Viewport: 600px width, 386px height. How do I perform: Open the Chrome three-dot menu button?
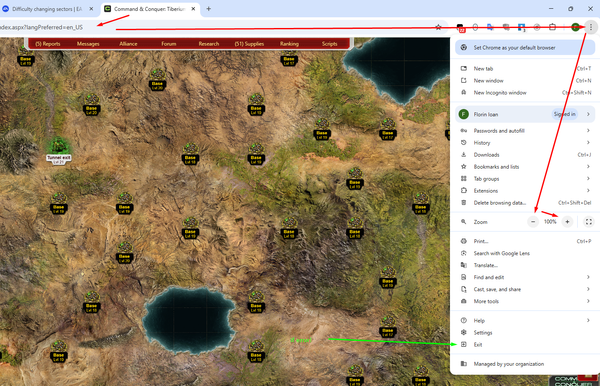click(591, 27)
